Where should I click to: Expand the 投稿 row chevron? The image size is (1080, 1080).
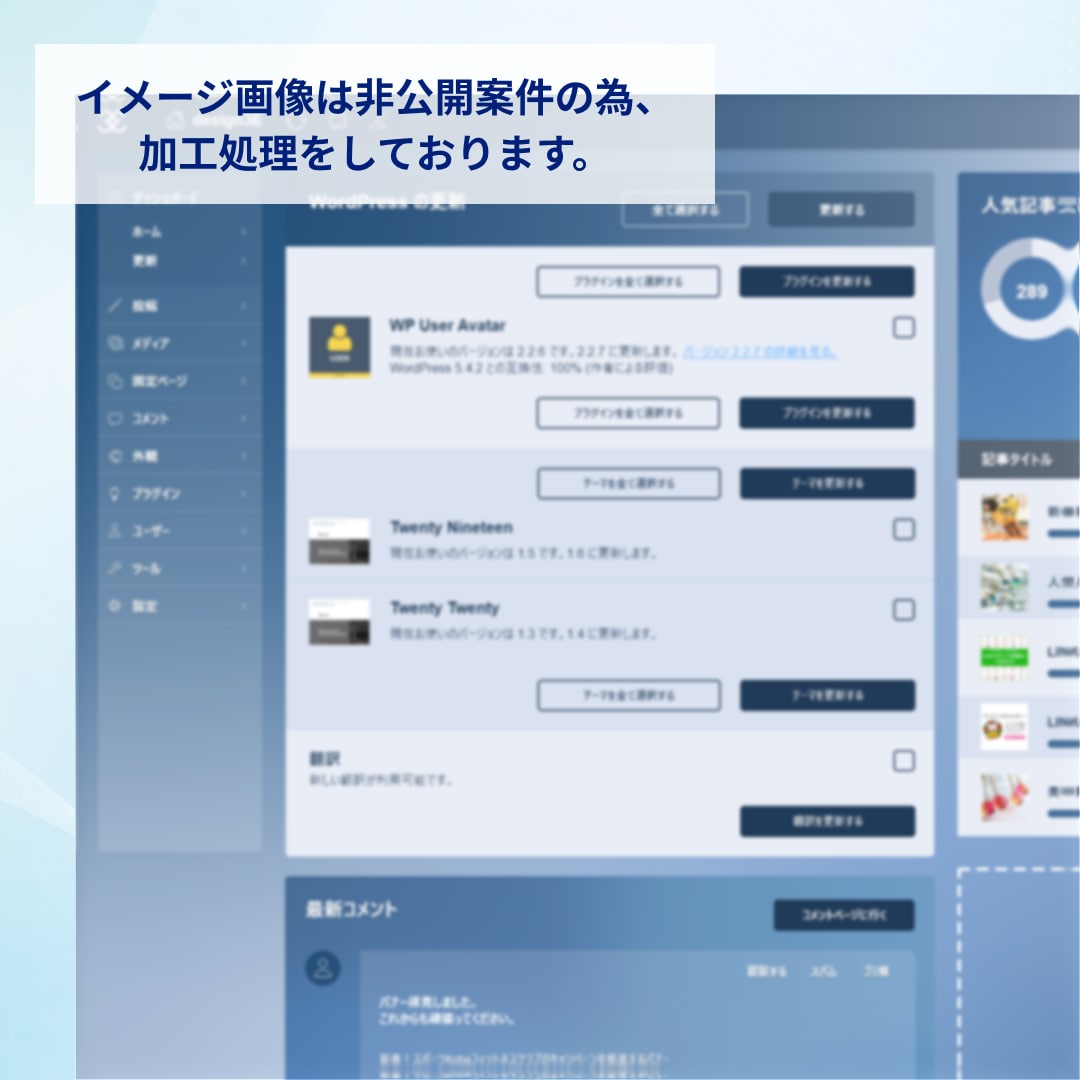click(244, 305)
